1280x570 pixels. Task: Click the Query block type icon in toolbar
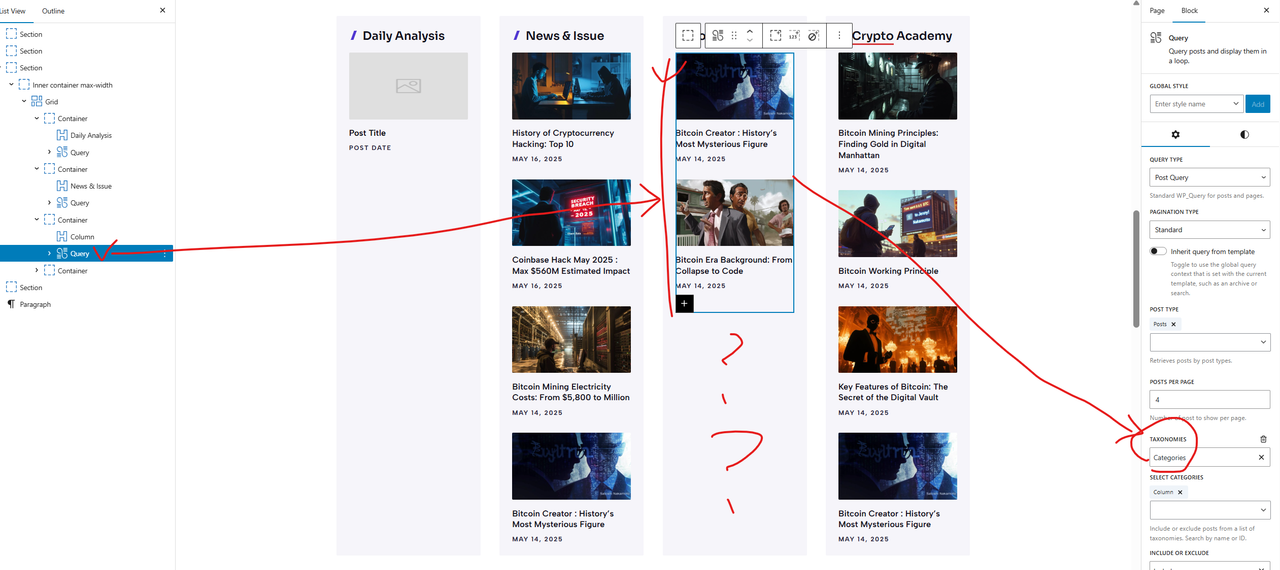[718, 36]
